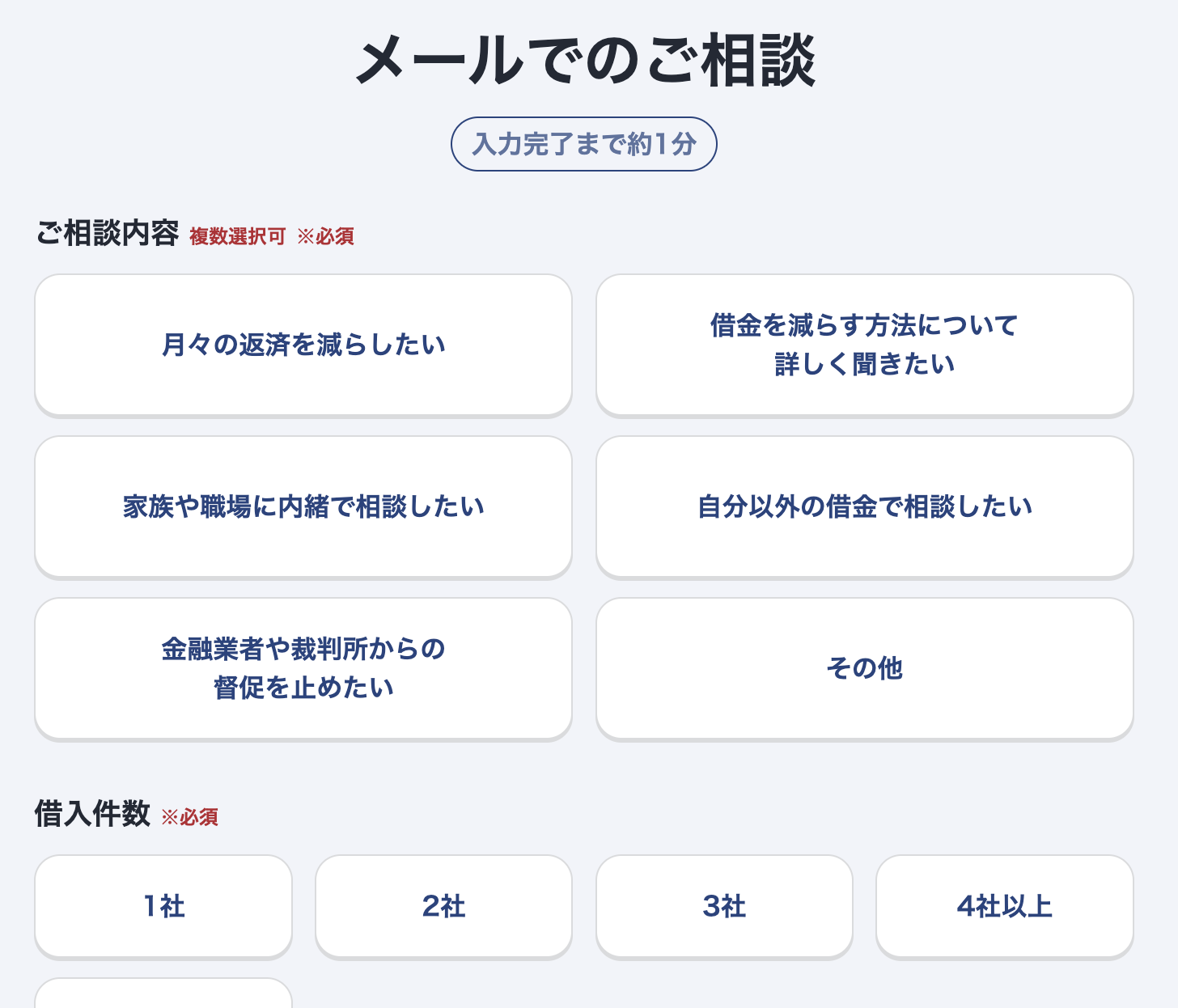Select the three-lender loan count answer

coord(724,906)
